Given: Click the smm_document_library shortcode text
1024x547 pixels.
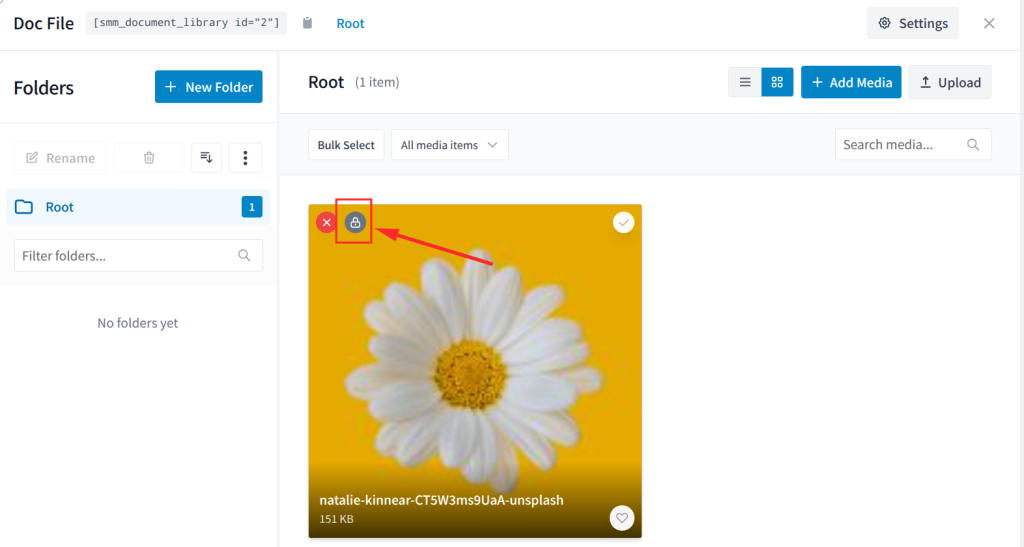Looking at the screenshot, I should pyautogui.click(x=186, y=22).
